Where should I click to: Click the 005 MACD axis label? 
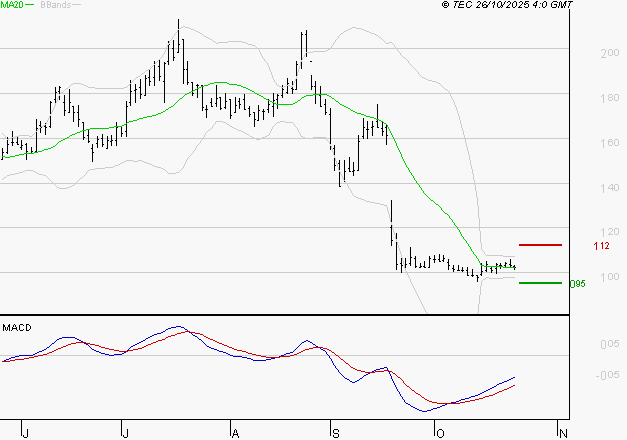[x=610, y=344]
